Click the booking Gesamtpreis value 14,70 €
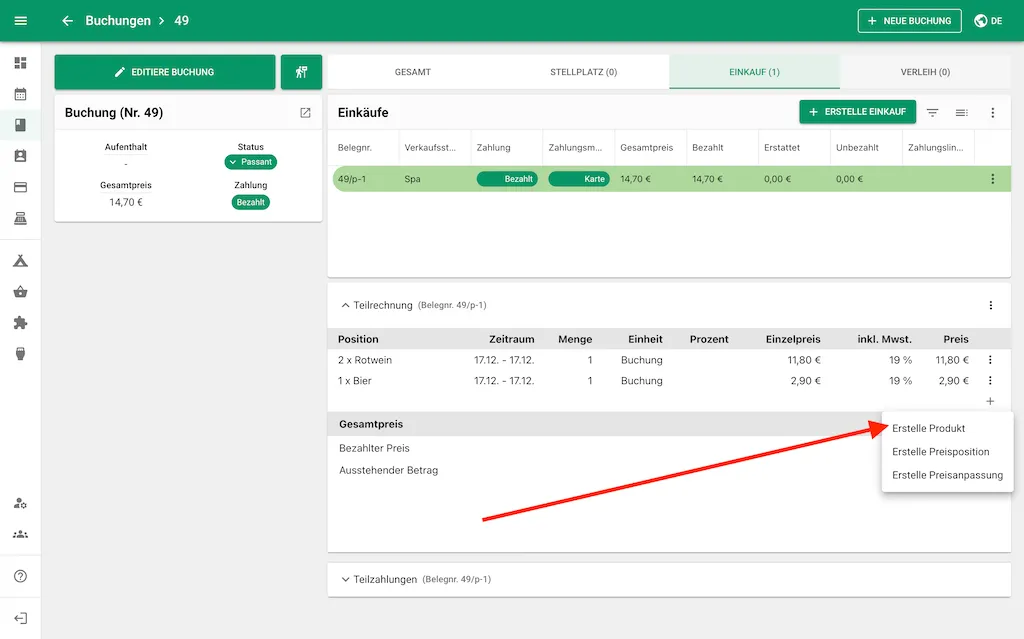 tap(126, 203)
